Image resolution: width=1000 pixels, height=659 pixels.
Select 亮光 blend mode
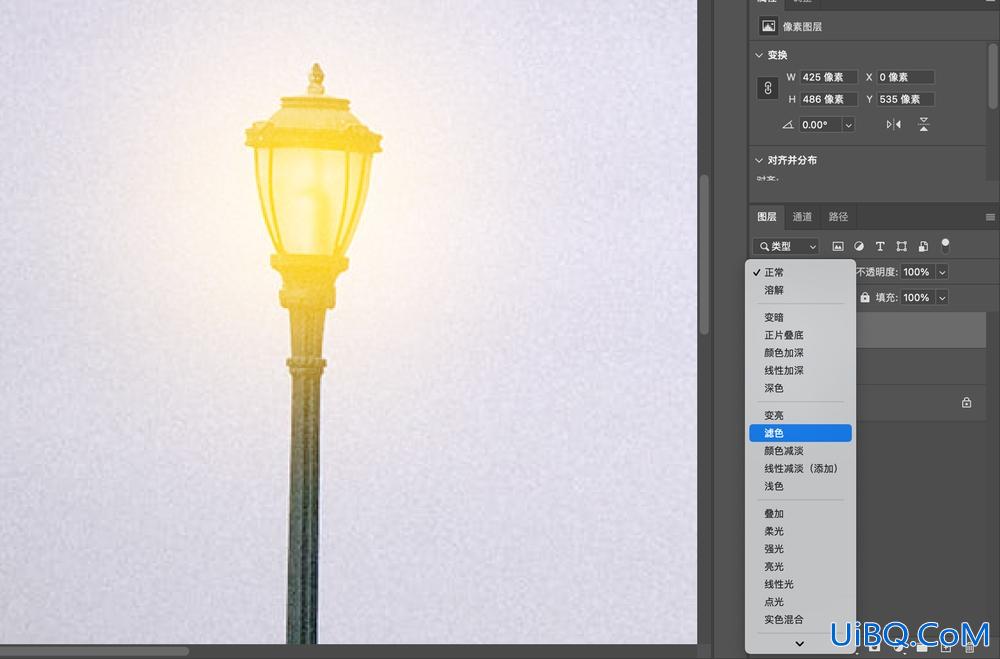800,566
